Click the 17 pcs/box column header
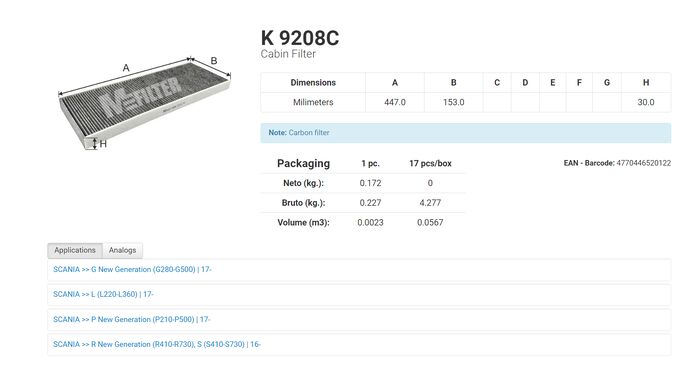The image size is (700, 380). 430,163
